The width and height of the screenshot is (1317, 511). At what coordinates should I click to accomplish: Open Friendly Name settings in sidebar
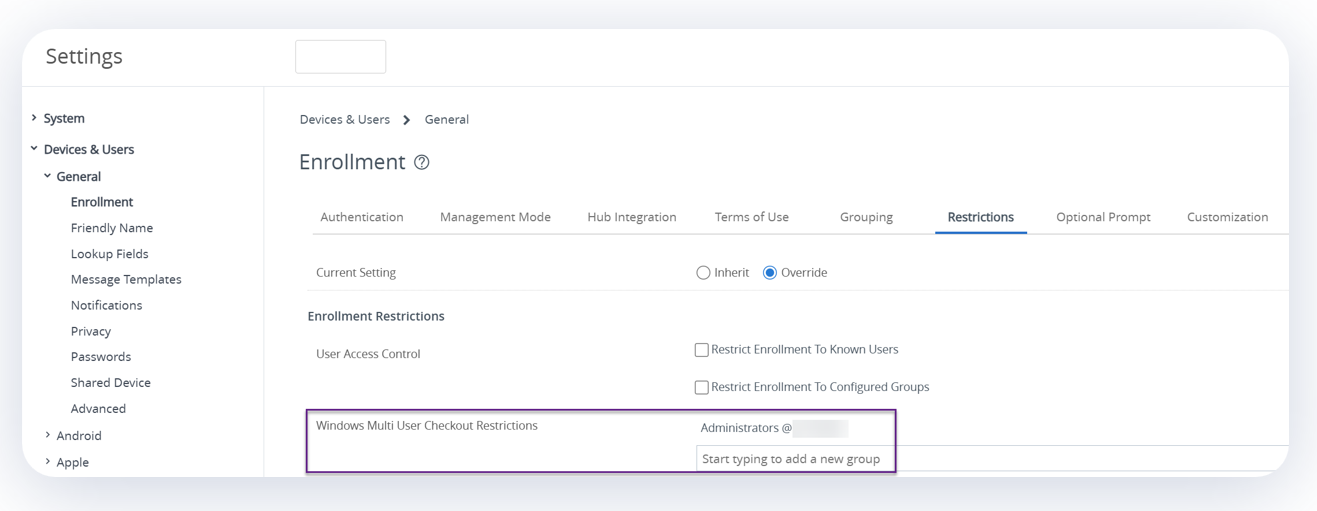[x=112, y=228]
